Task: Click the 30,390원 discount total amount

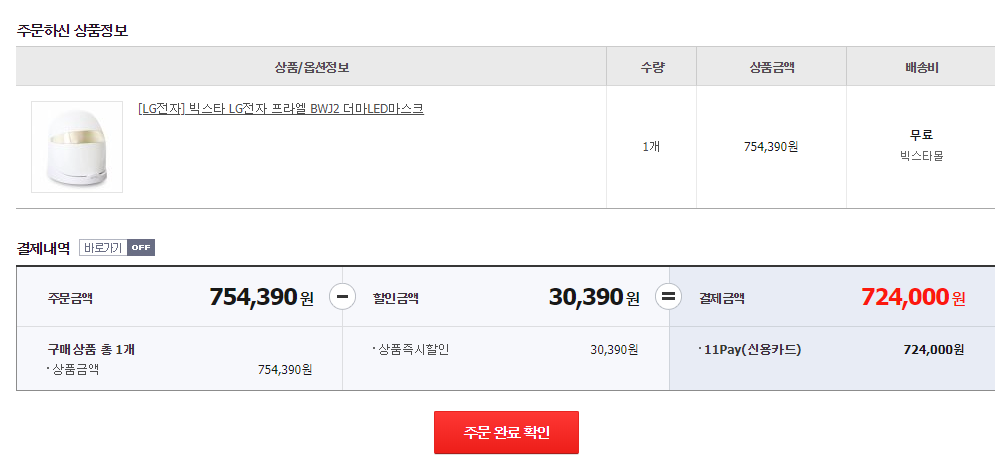Action: pos(594,297)
